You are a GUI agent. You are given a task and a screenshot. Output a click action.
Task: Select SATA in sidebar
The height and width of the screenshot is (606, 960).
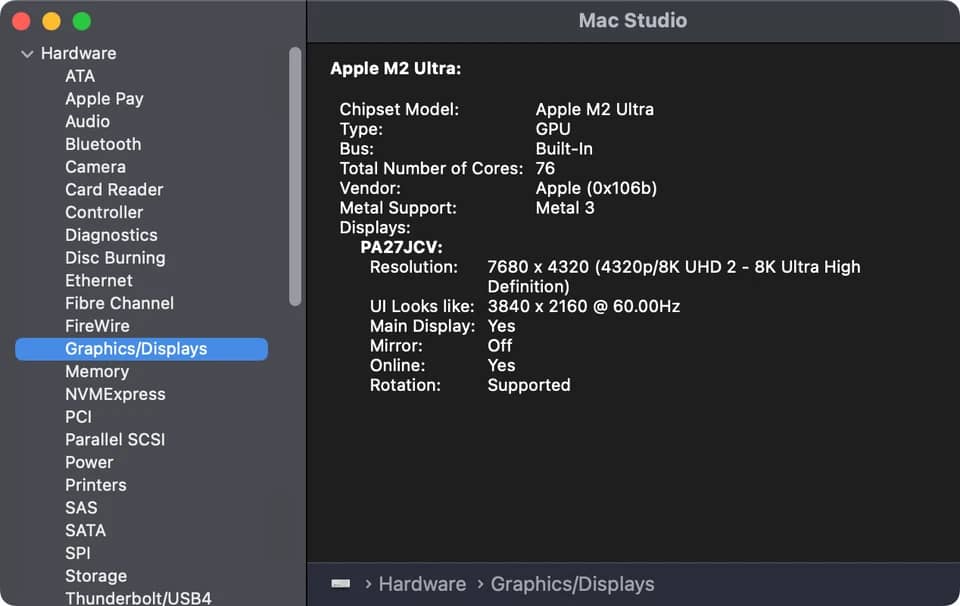[x=86, y=530]
